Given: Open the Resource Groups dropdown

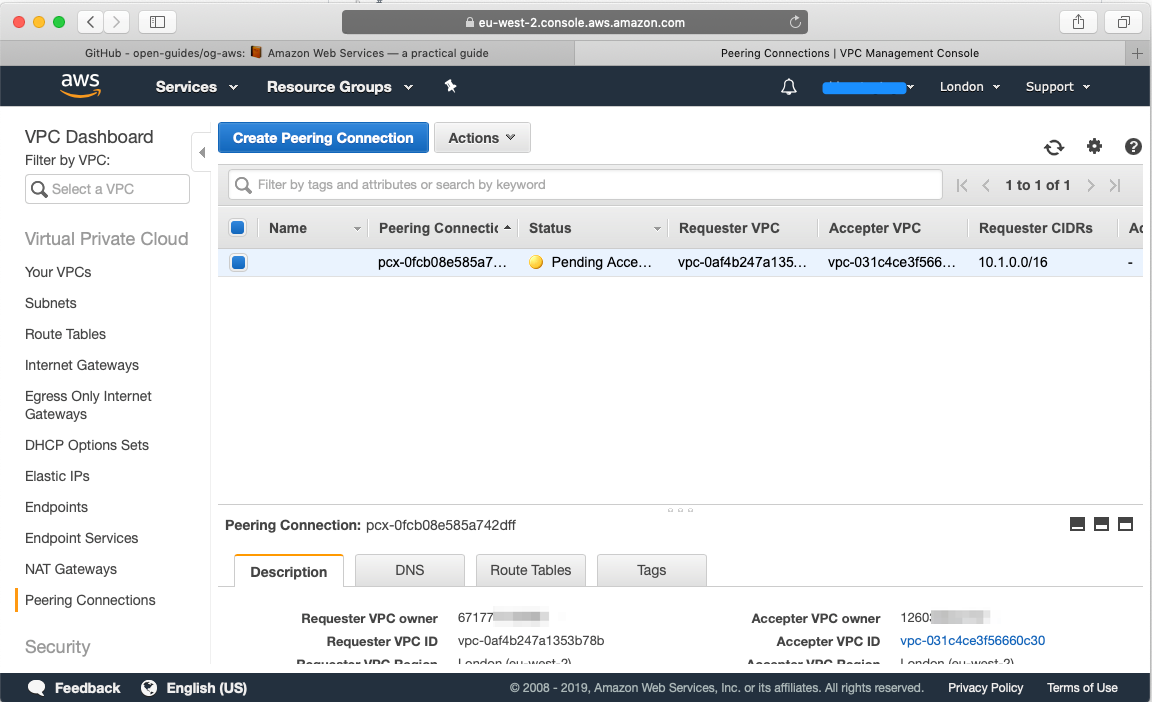Looking at the screenshot, I should pyautogui.click(x=339, y=87).
